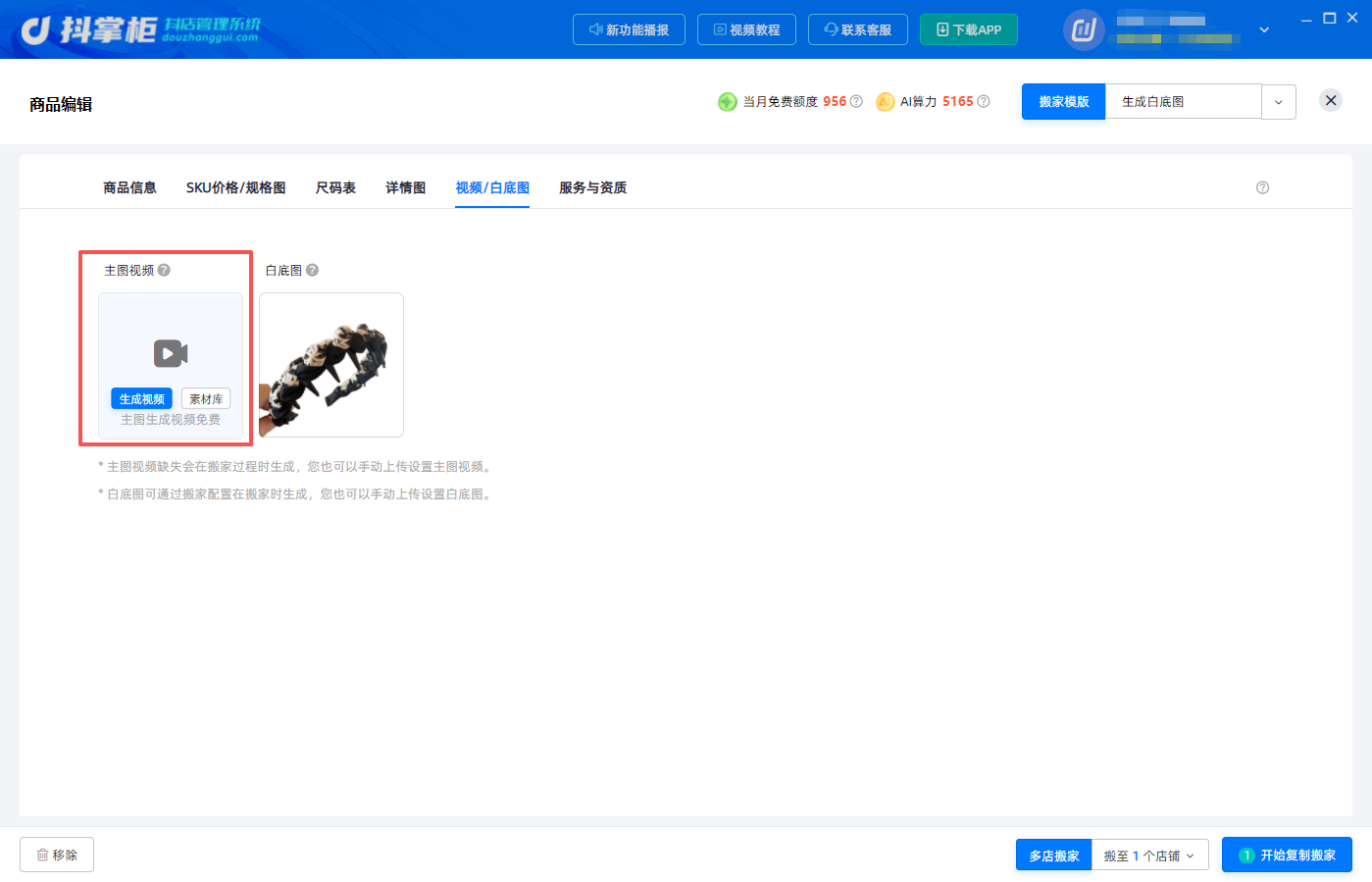Open 视频教程 tutorials
Image resolution: width=1372 pixels, height=882 pixels.
click(746, 29)
